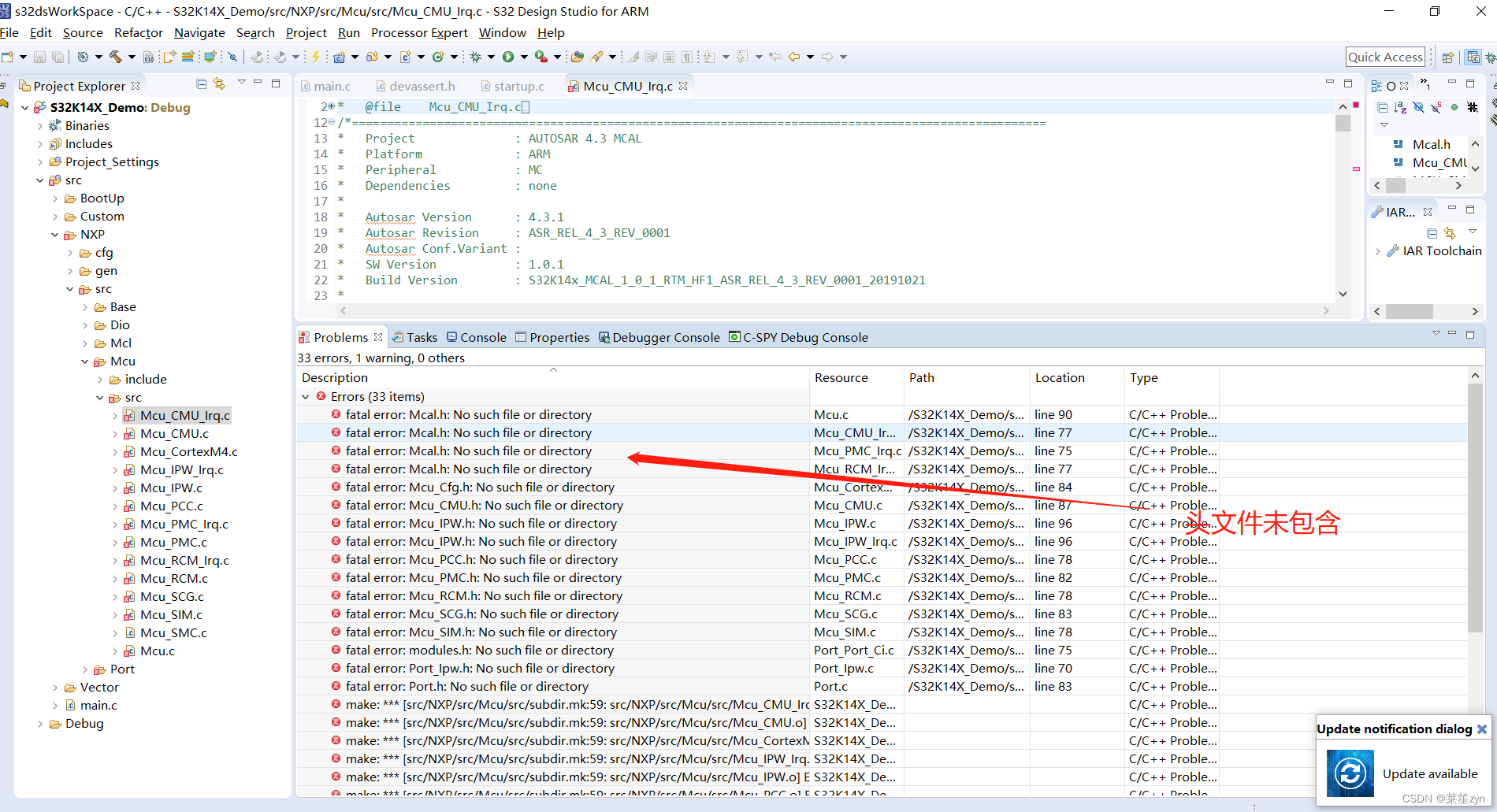
Task: Click the Open Perspective icon near Quick Access
Action: 1447,57
